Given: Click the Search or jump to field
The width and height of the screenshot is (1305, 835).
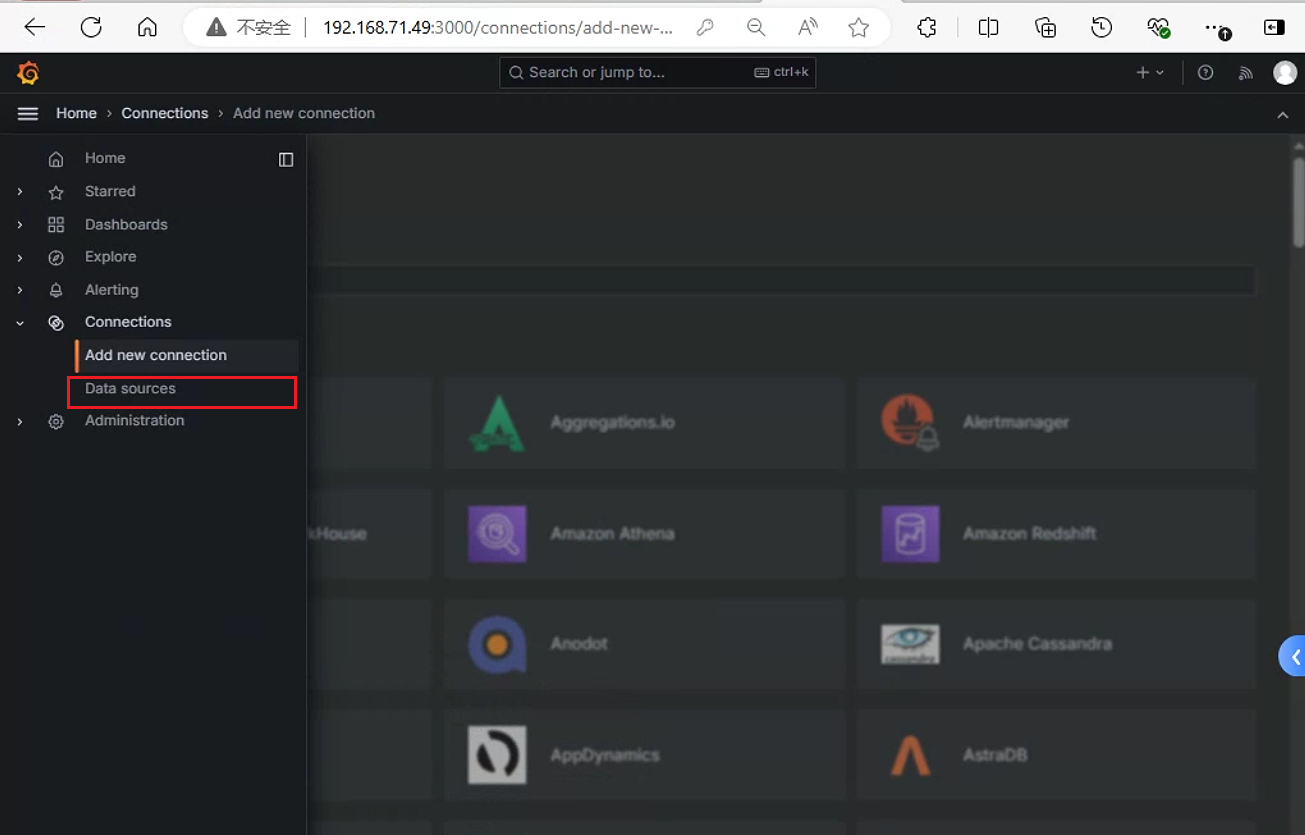Looking at the screenshot, I should click(x=657, y=72).
